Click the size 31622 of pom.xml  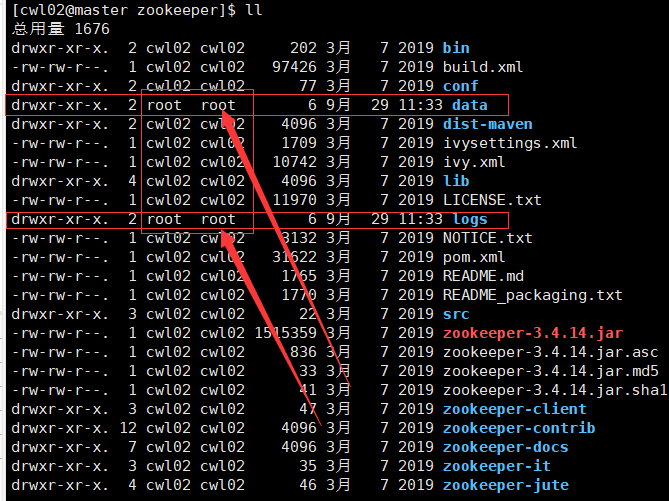[294, 257]
